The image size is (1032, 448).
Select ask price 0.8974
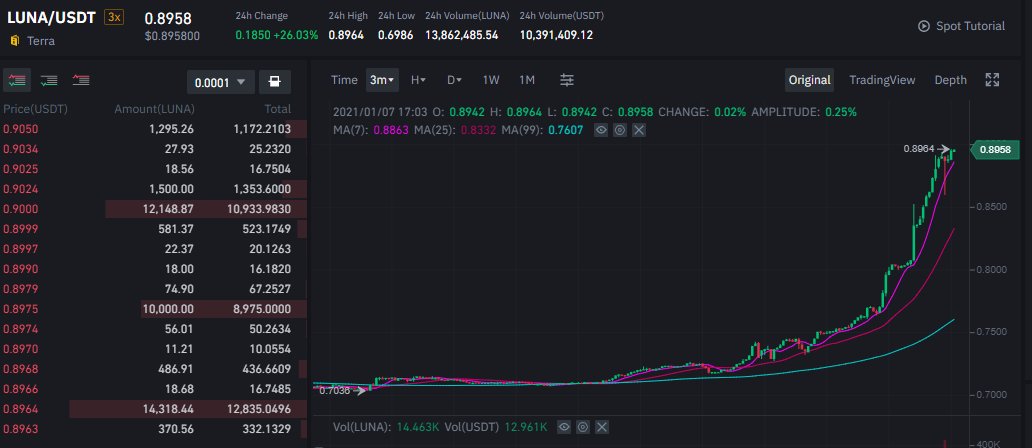tap(20, 329)
